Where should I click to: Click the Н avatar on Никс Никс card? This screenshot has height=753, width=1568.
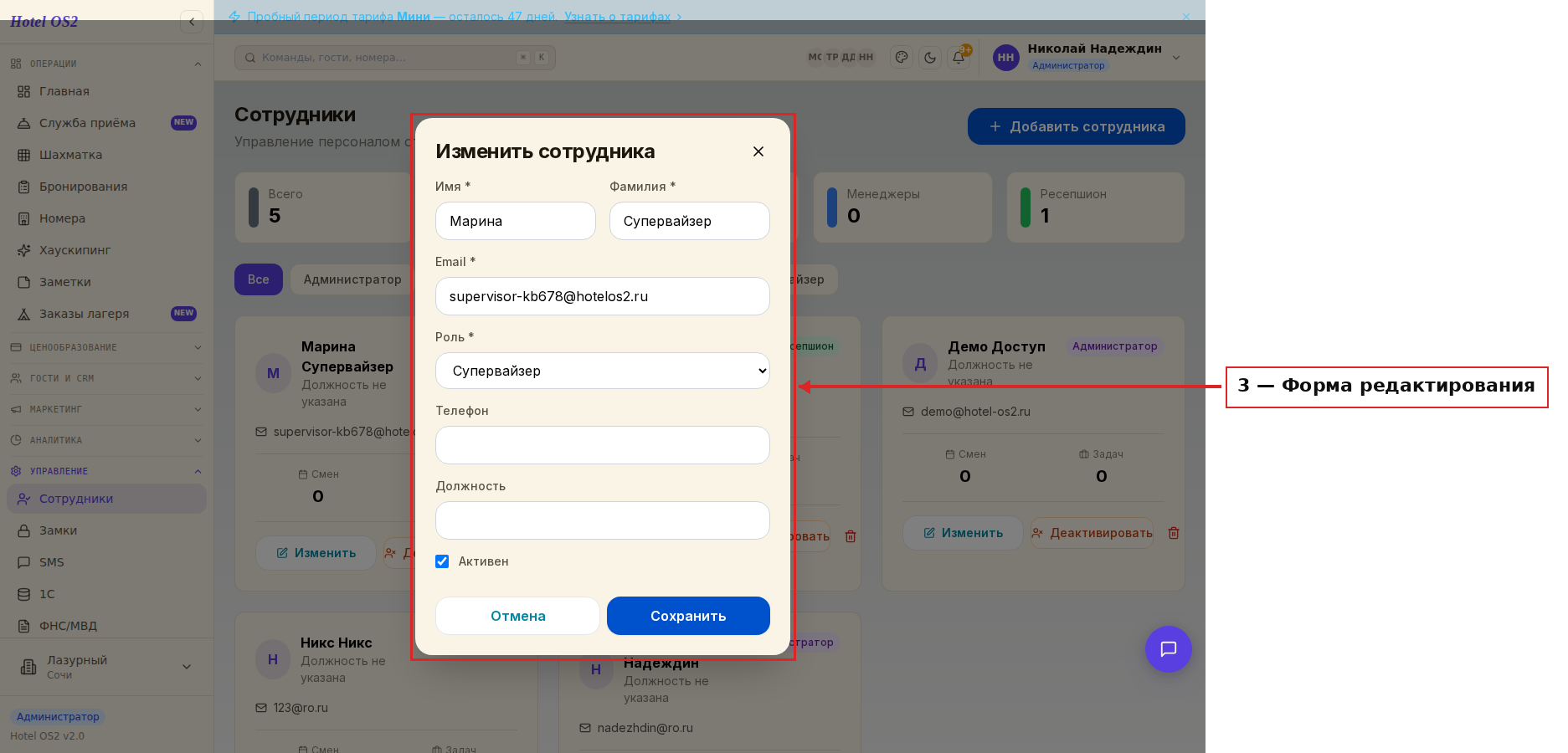(x=273, y=659)
